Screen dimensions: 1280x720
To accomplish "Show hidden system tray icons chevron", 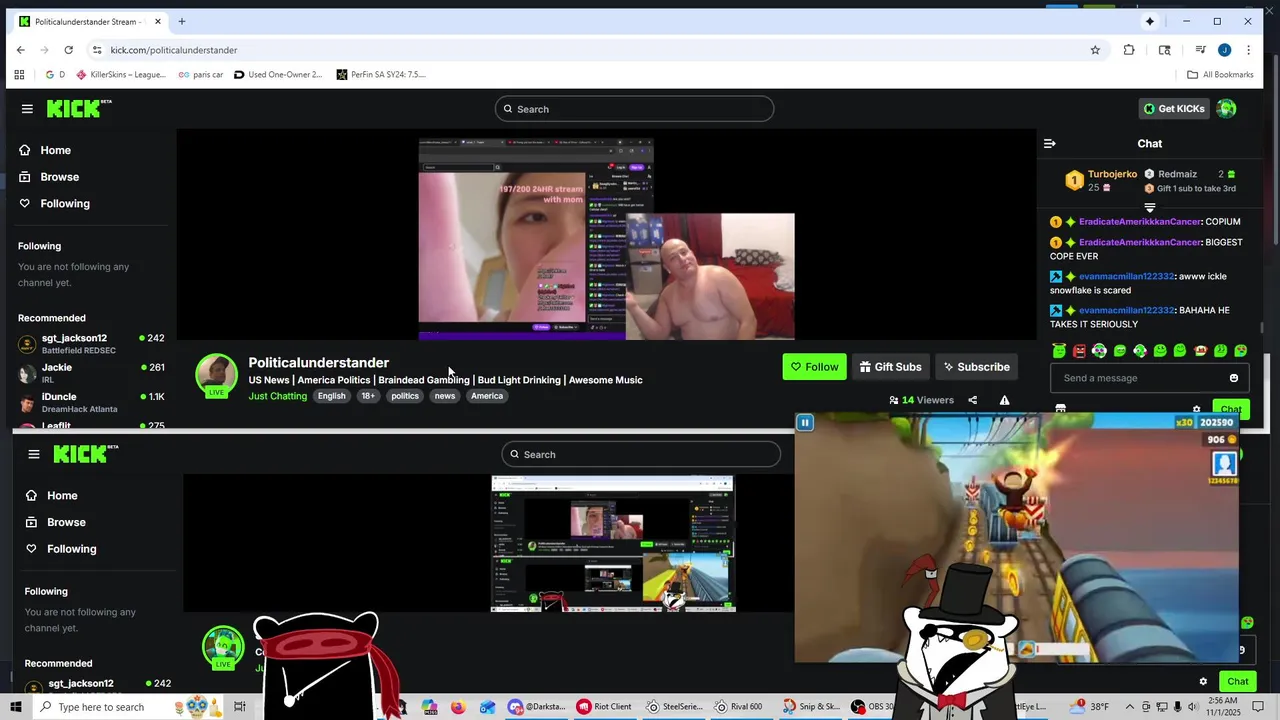I will coord(1130,707).
